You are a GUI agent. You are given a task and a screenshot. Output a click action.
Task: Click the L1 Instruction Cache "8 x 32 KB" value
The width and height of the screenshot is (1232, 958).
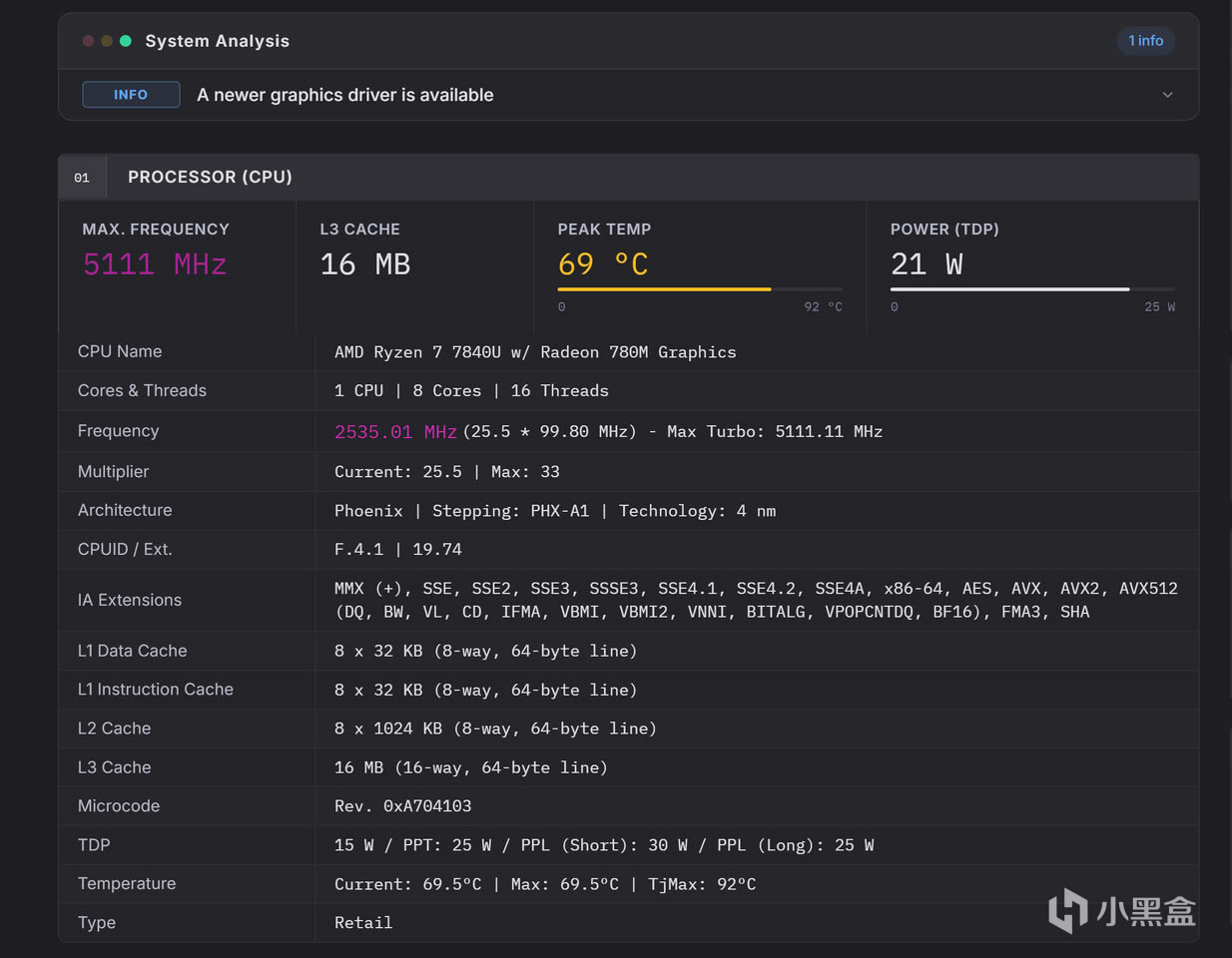[x=485, y=690]
